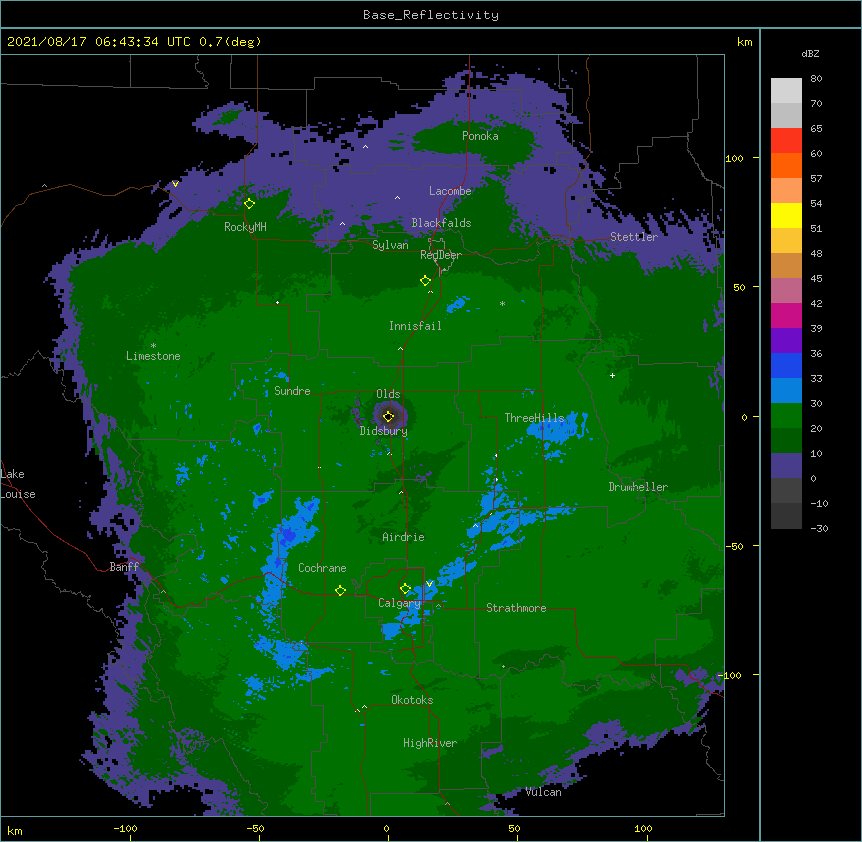Viewport: 862px width, 842px height.
Task: Select the blue 36-33 dBZ legend swatch
Action: click(x=786, y=365)
